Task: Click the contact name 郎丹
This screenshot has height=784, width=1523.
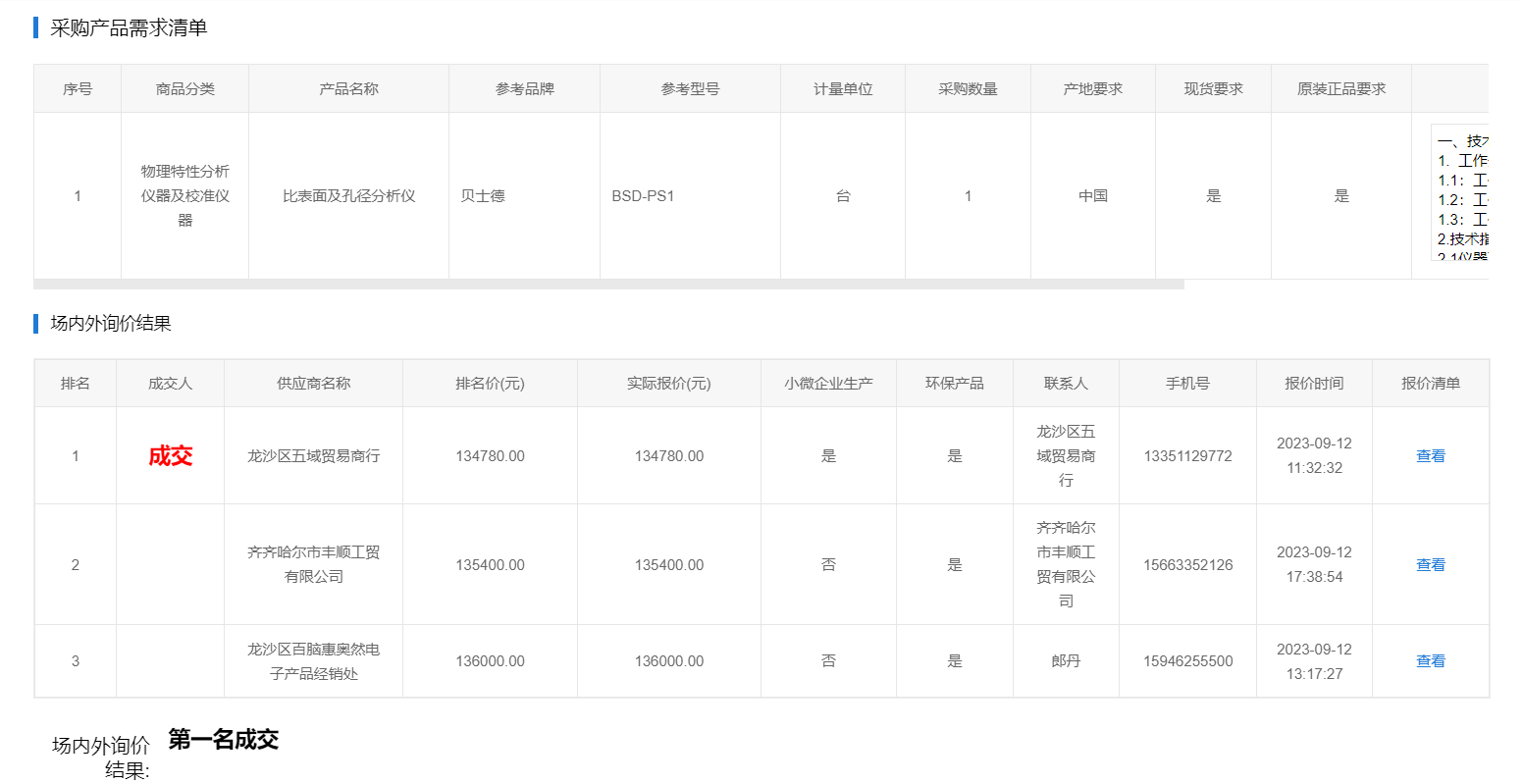Action: 1066,661
